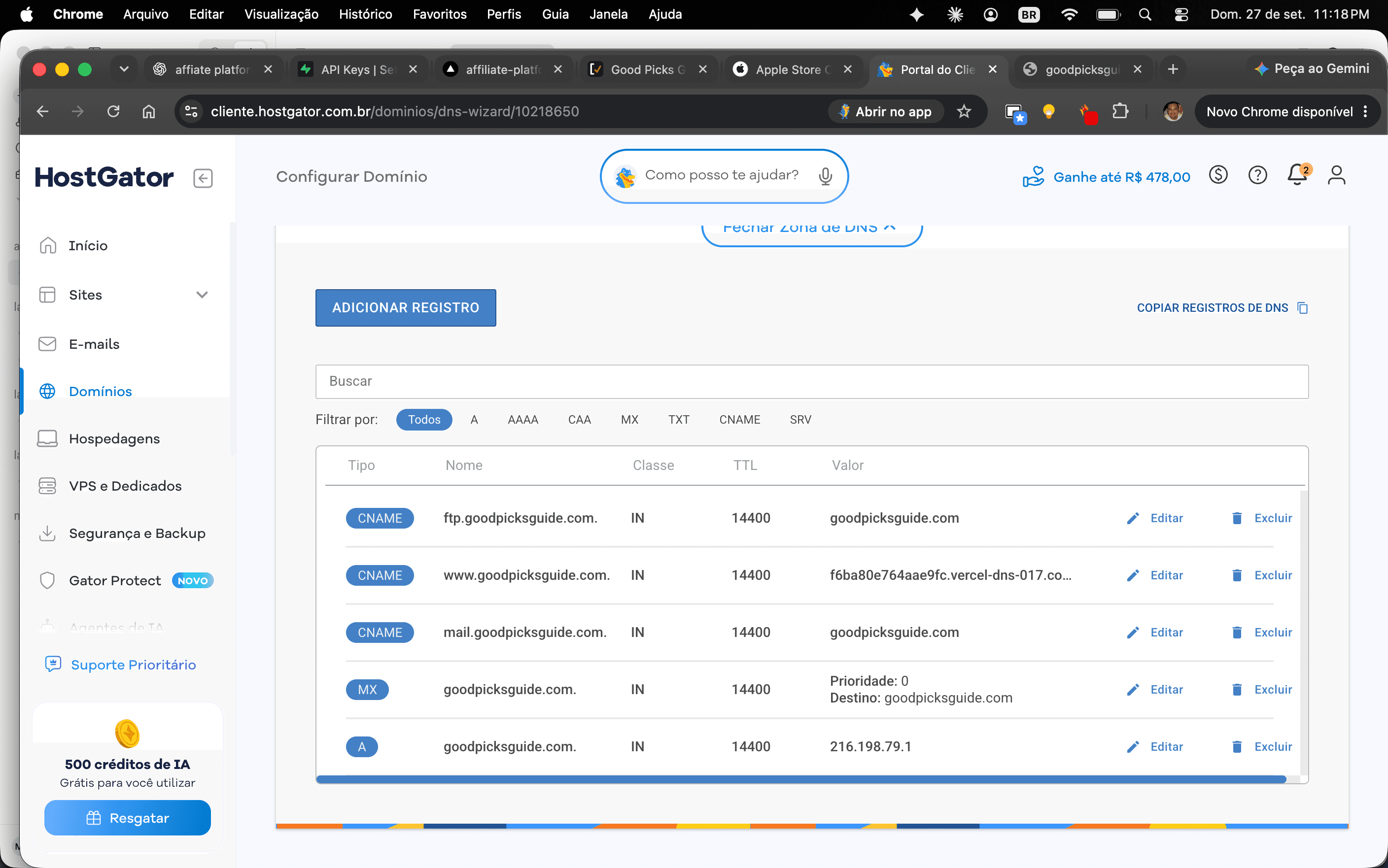Click the pencil icon for www.goodpicksguide.com record
This screenshot has height=868, width=1388.
coord(1133,576)
